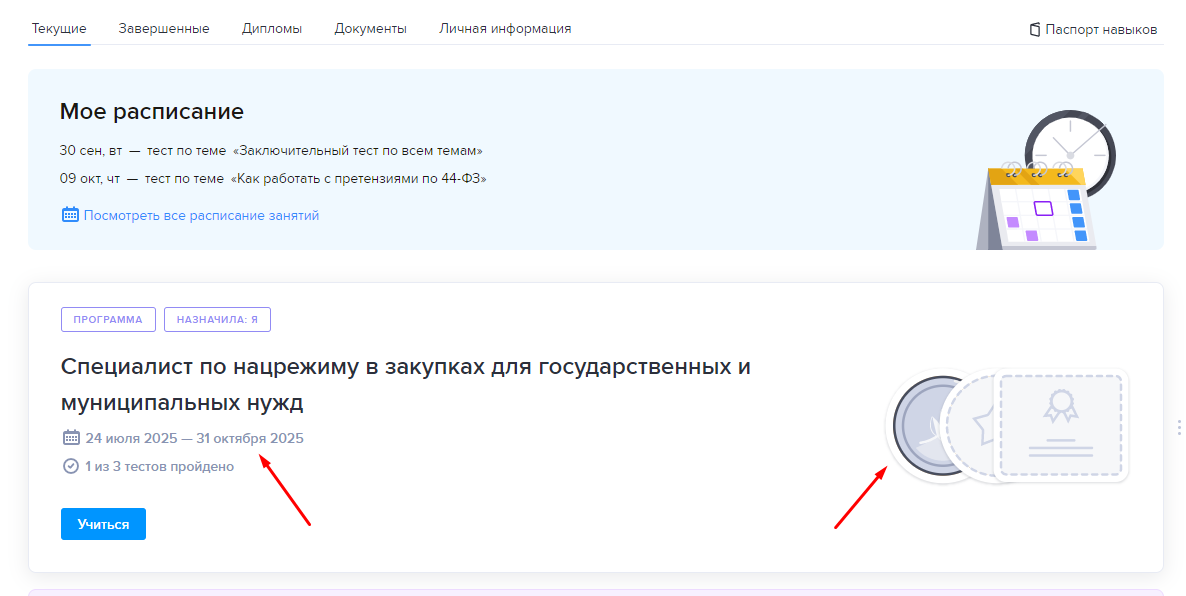Go to the Дипломы tab
The width and height of the screenshot is (1186, 596).
(272, 29)
